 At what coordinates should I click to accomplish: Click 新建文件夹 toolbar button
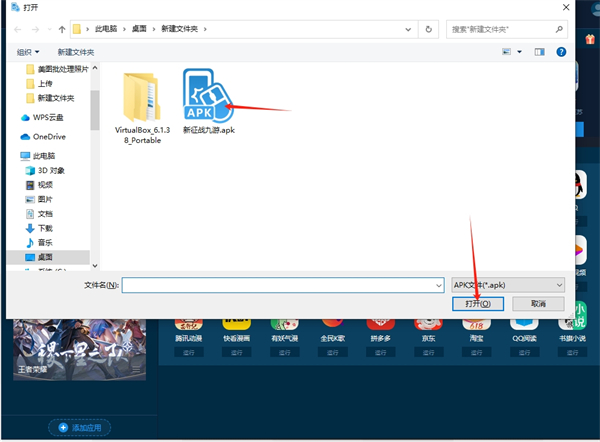(x=76, y=52)
